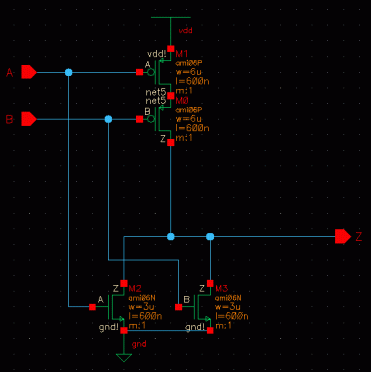Click the gate terminal of M1
The height and width of the screenshot is (372, 371).
coord(140,72)
